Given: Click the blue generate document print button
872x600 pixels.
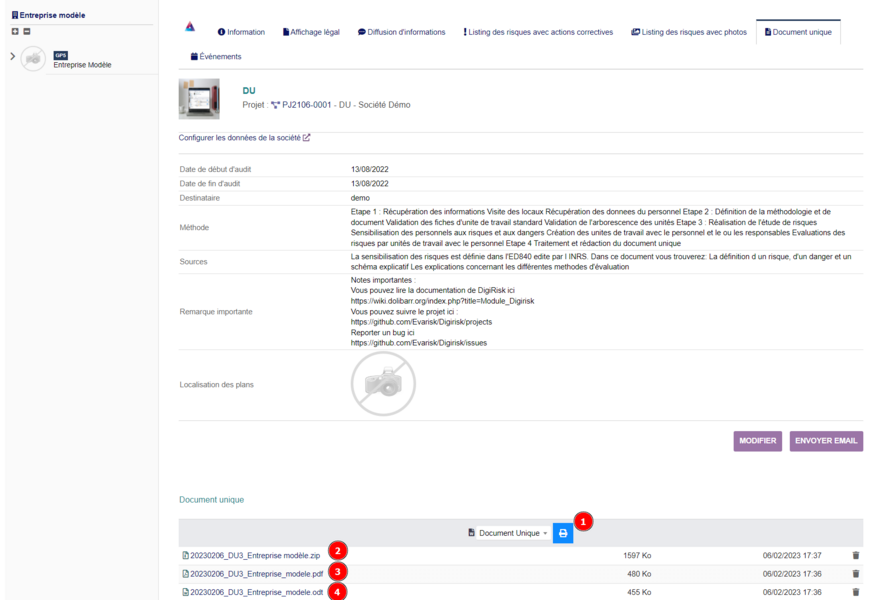Looking at the screenshot, I should click(x=563, y=533).
